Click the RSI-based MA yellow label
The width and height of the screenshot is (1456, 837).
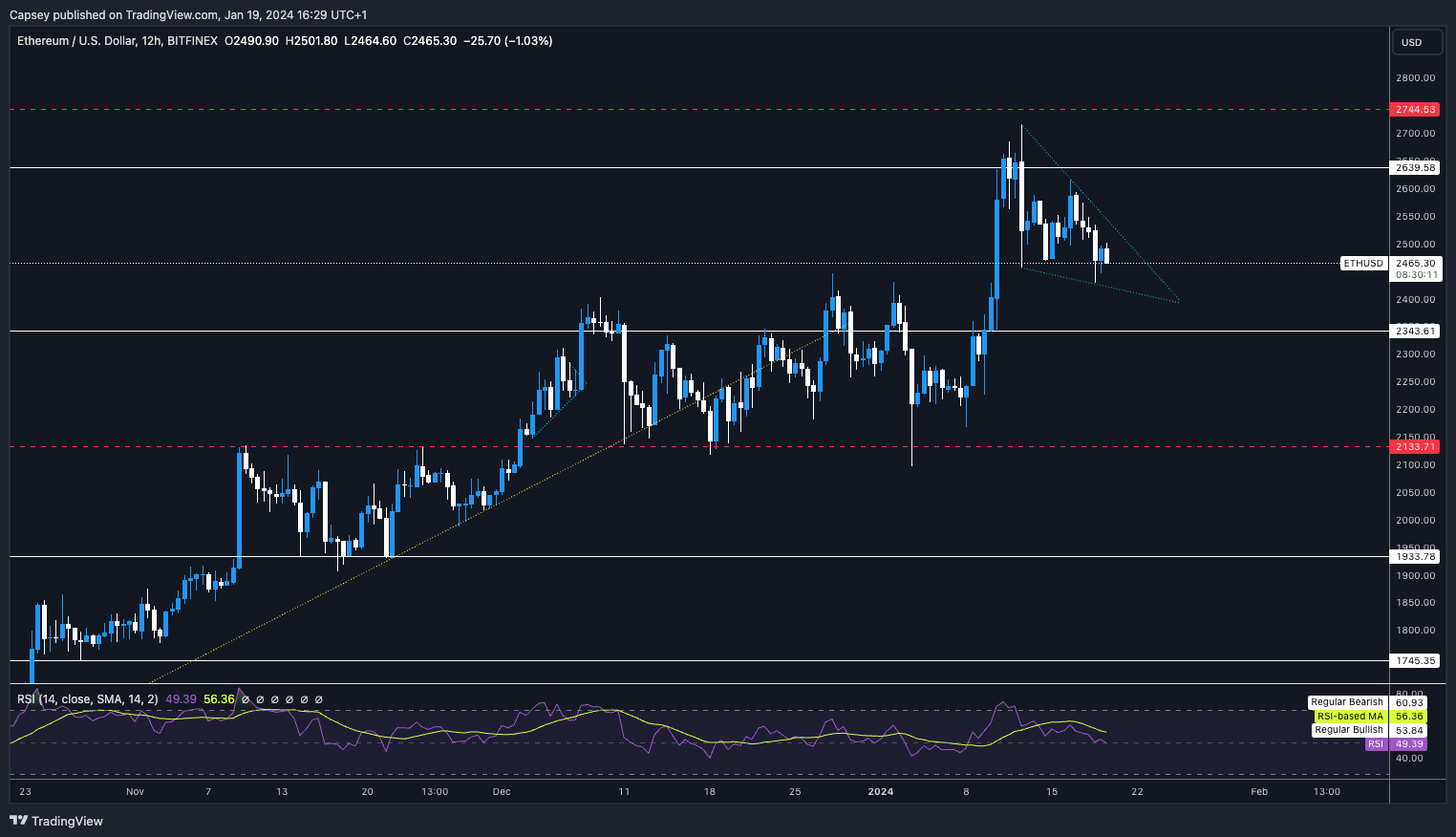1349,716
